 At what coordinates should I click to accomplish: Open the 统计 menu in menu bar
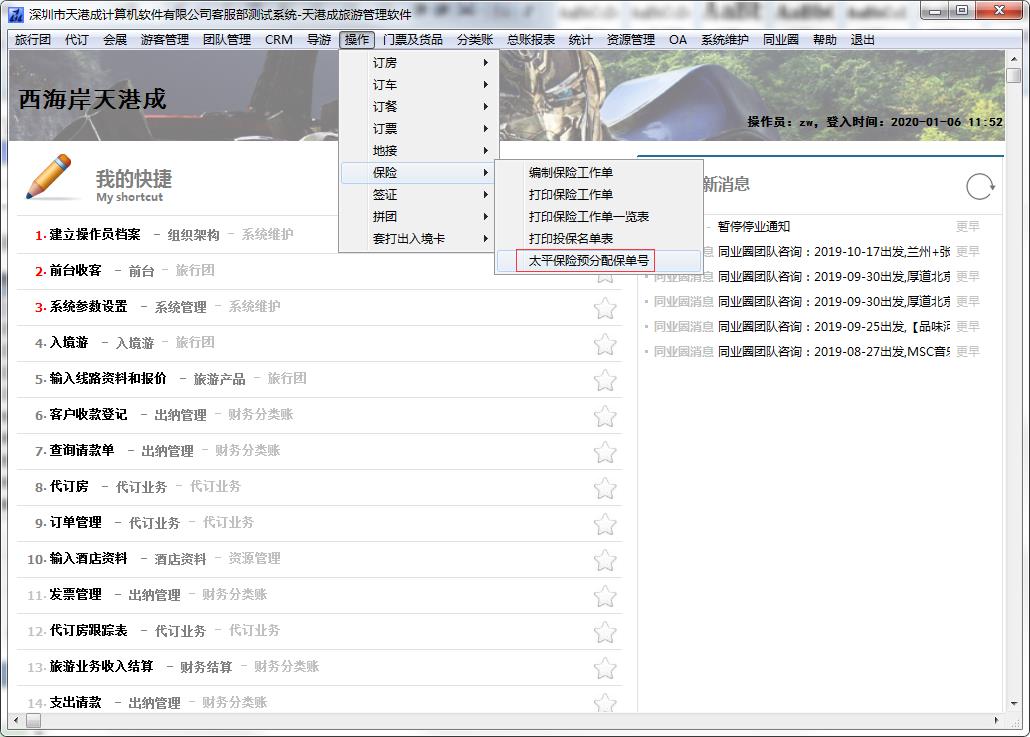click(x=580, y=40)
